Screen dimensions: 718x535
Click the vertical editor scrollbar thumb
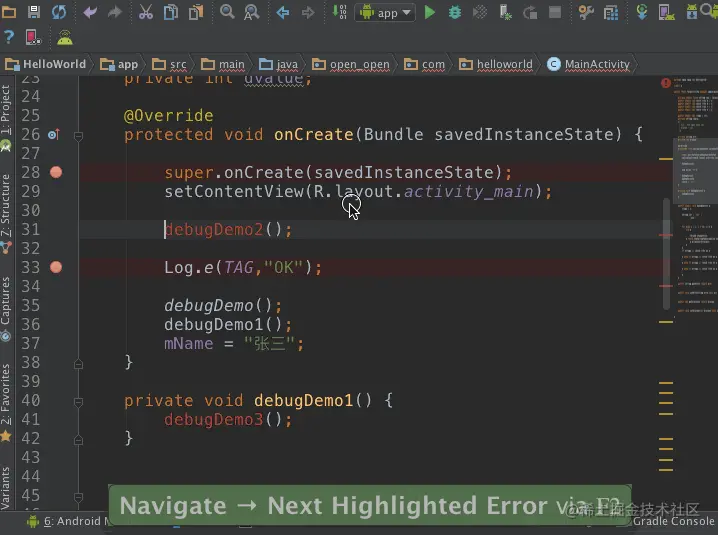(666, 254)
